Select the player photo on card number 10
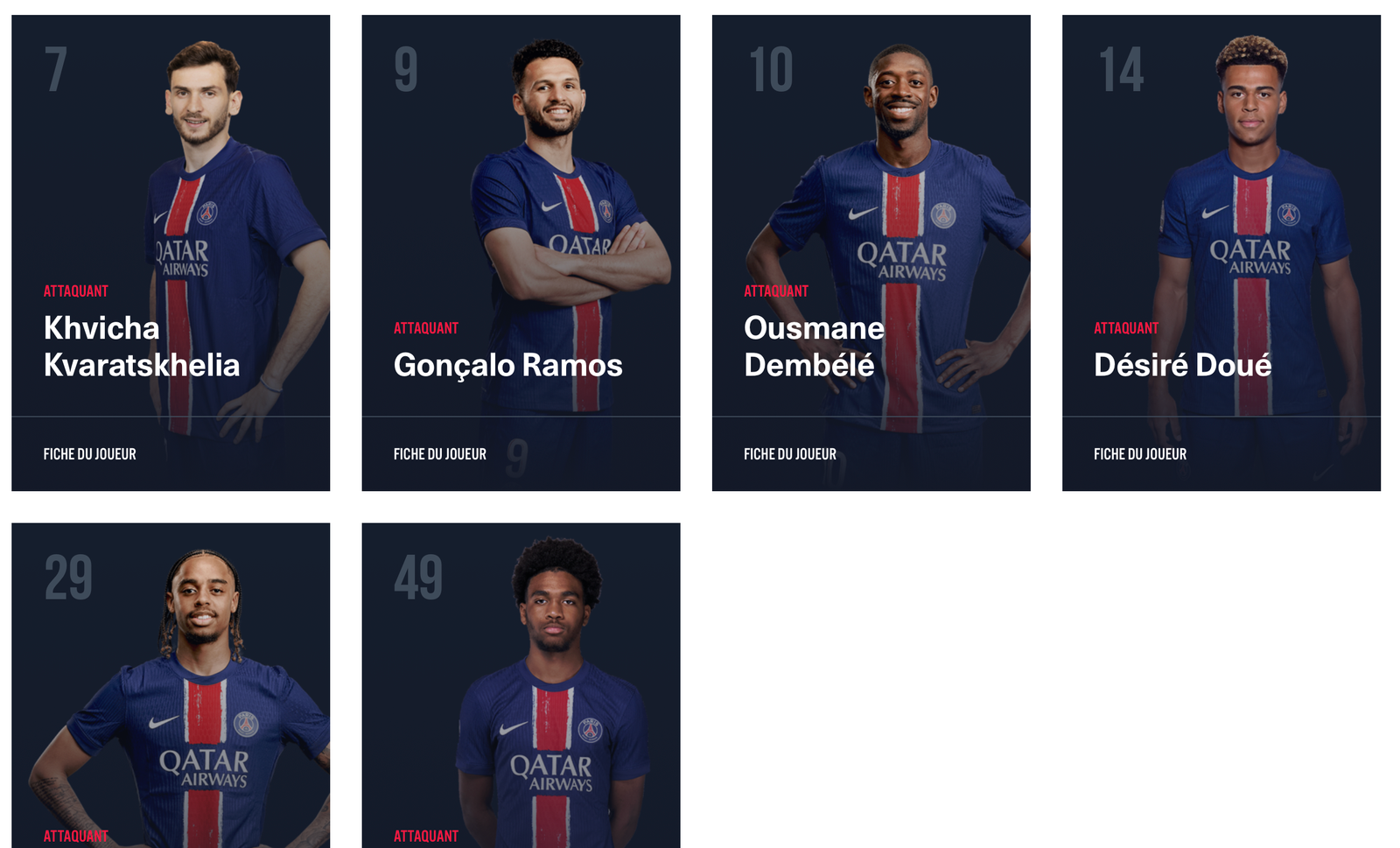The image size is (1400, 848). click(892, 236)
